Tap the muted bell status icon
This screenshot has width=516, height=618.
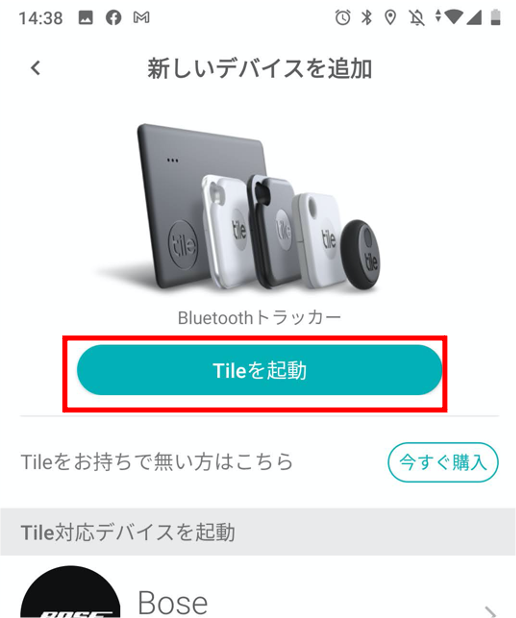(x=416, y=18)
